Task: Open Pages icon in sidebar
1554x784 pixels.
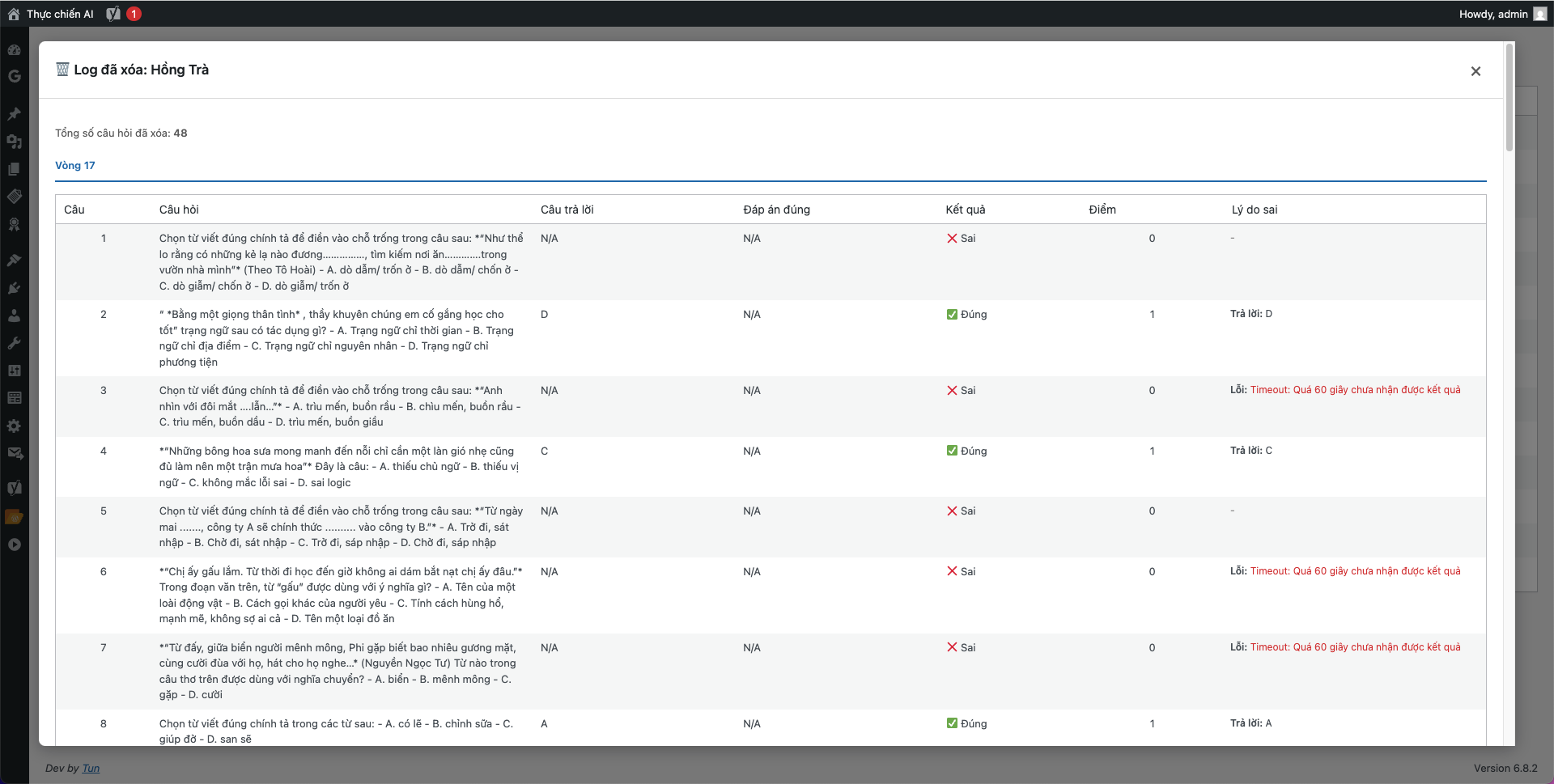Action: coord(14,169)
